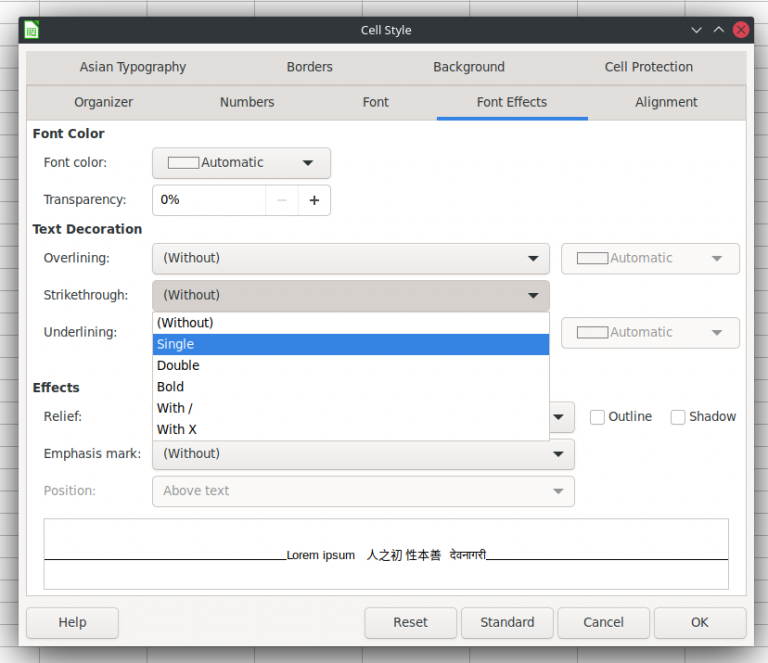Click the LibreOffice Calc icon in title bar
This screenshot has height=663, width=768.
coord(32,30)
